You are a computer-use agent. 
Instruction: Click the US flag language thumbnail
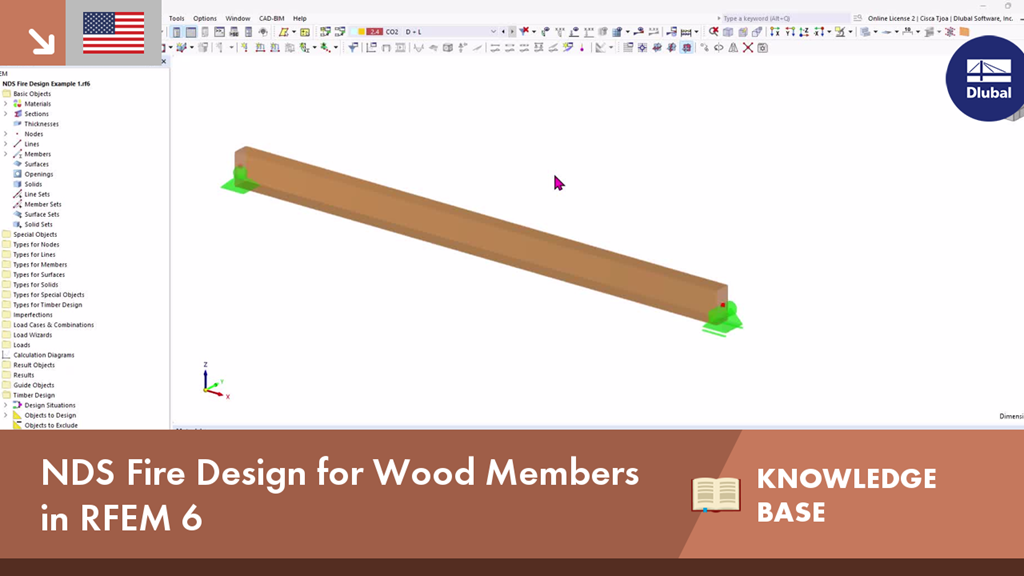(114, 33)
